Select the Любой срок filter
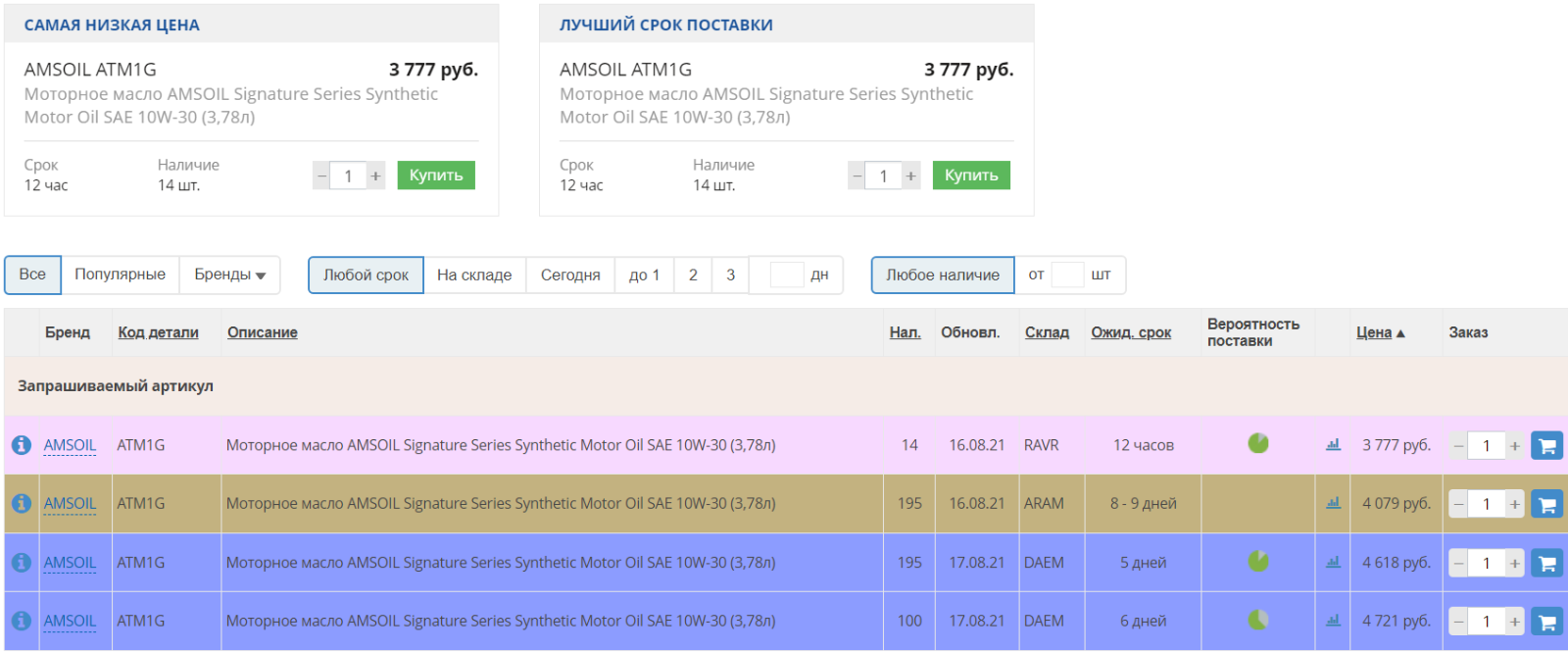Screen dimensions: 1568x652 pos(366,276)
